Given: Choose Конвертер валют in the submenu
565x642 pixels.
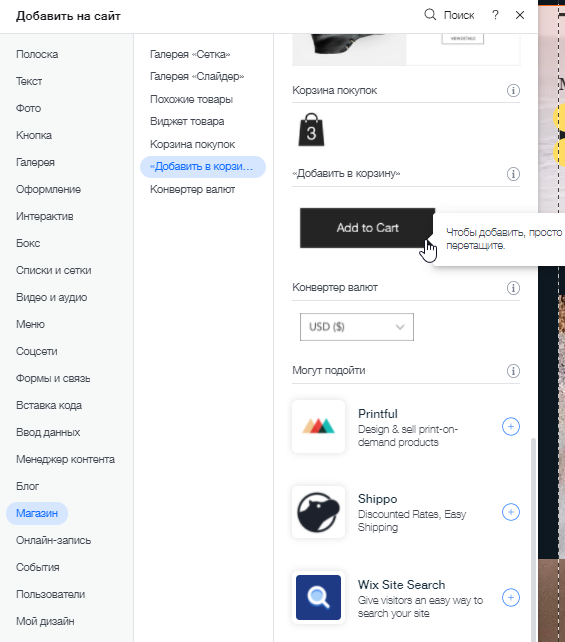Looking at the screenshot, I should click(x=192, y=190).
